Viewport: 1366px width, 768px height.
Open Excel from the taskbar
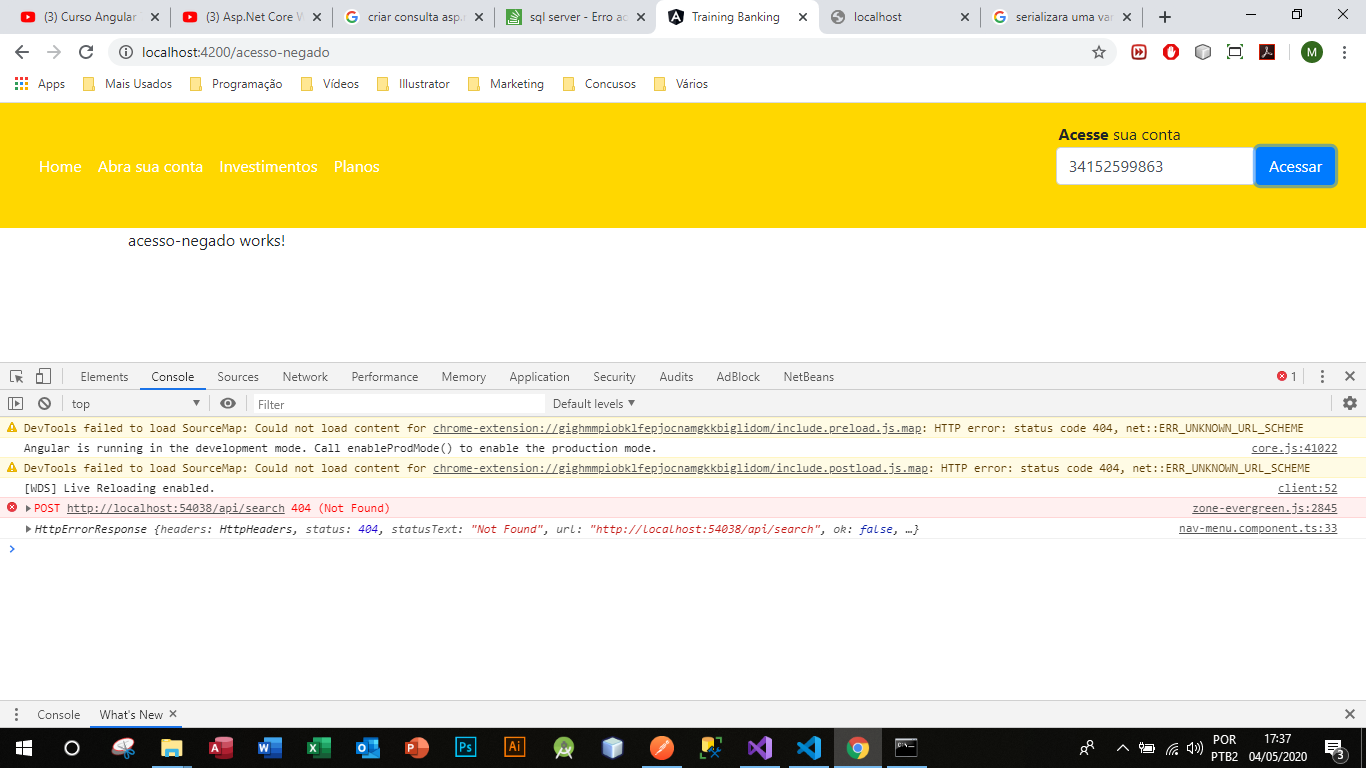pos(319,748)
